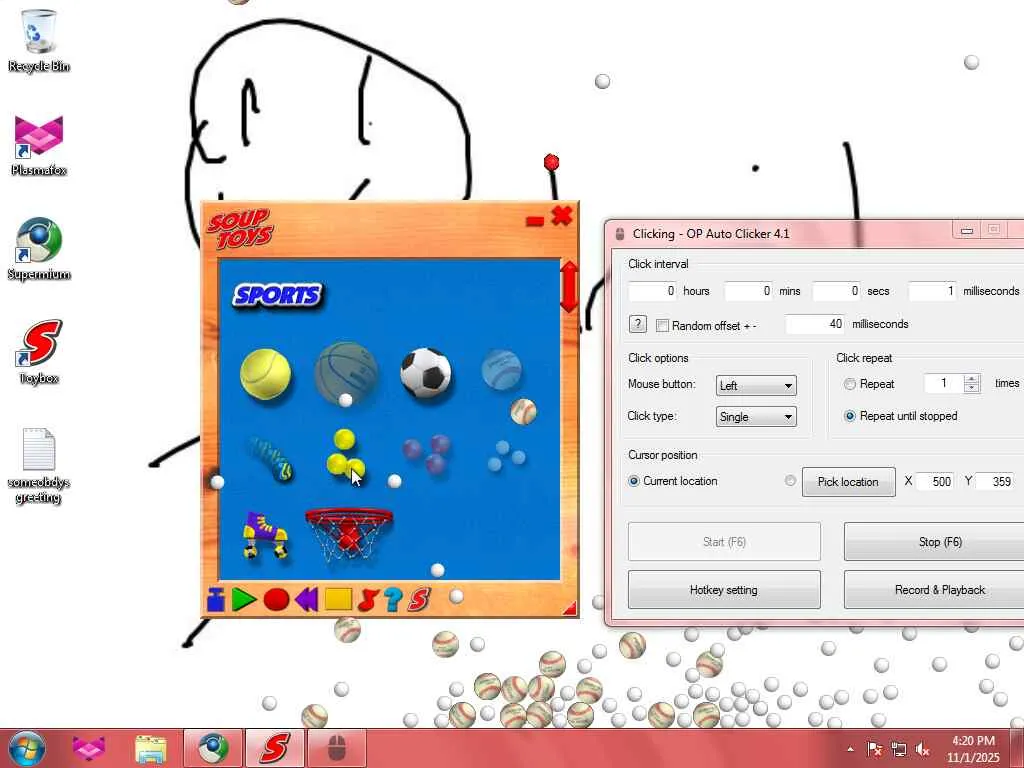Click the repeat times number field
1024x768 pixels.
pos(944,383)
